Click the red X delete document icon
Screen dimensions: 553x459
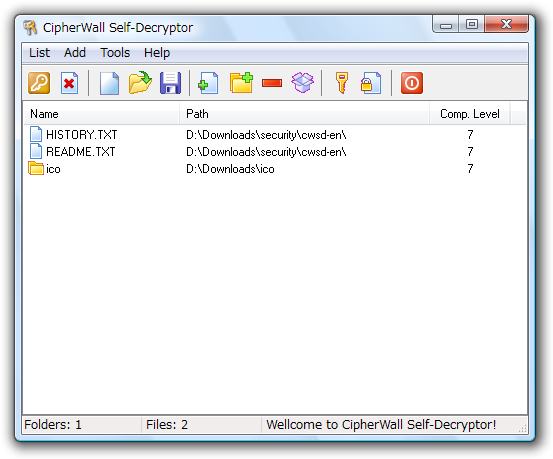point(69,83)
